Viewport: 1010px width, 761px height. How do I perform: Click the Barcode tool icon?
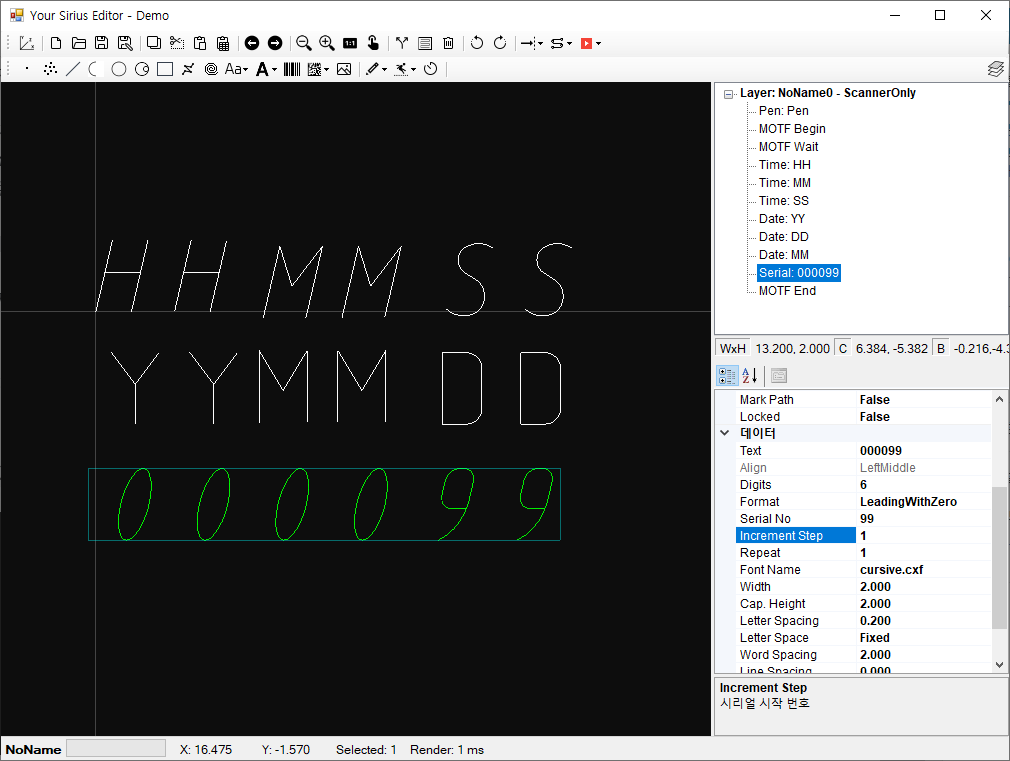click(292, 69)
